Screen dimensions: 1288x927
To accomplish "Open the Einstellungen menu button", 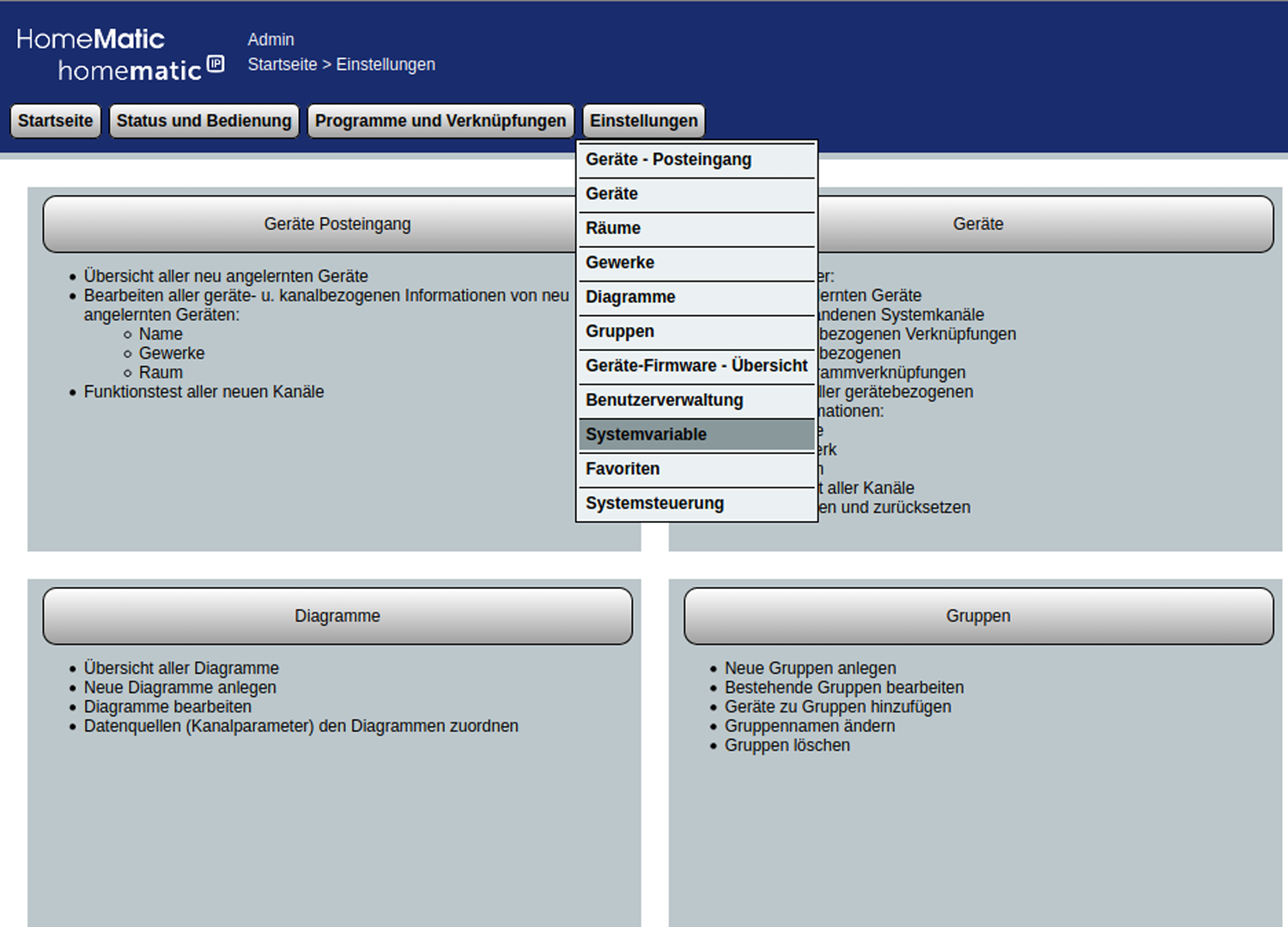I will [644, 121].
